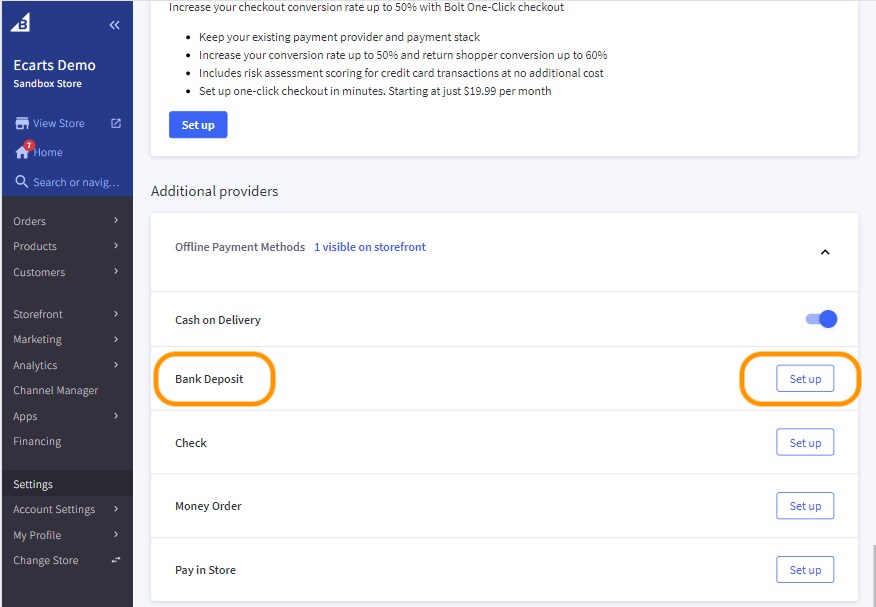The height and width of the screenshot is (607, 876).
Task: Toggle off Cash on Delivery
Action: 820,318
